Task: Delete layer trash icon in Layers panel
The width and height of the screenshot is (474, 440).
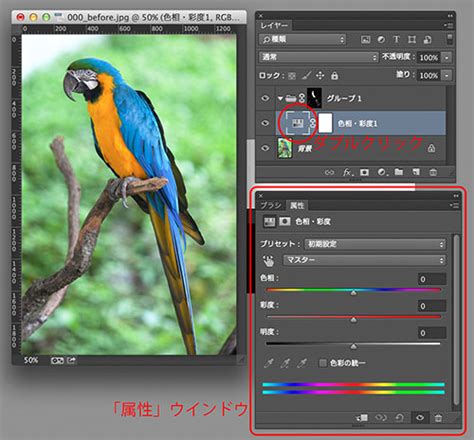Action: coord(433,172)
